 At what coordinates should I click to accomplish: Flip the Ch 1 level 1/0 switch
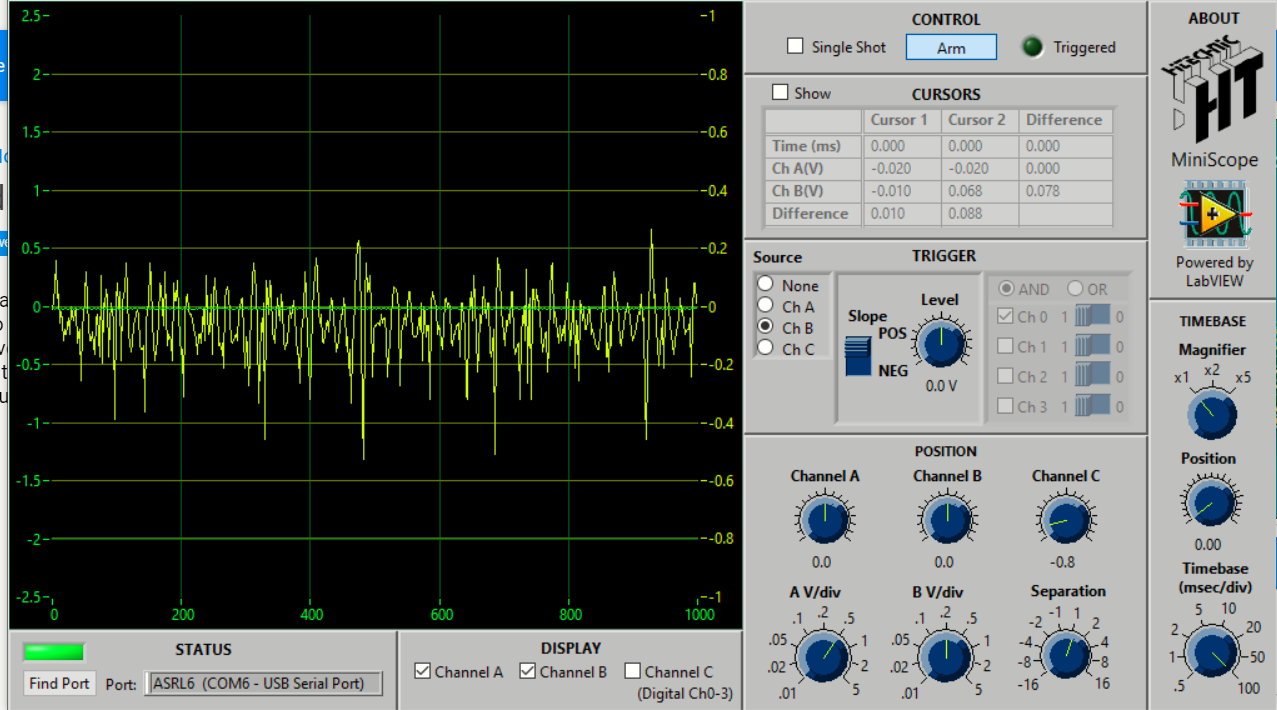point(1092,347)
